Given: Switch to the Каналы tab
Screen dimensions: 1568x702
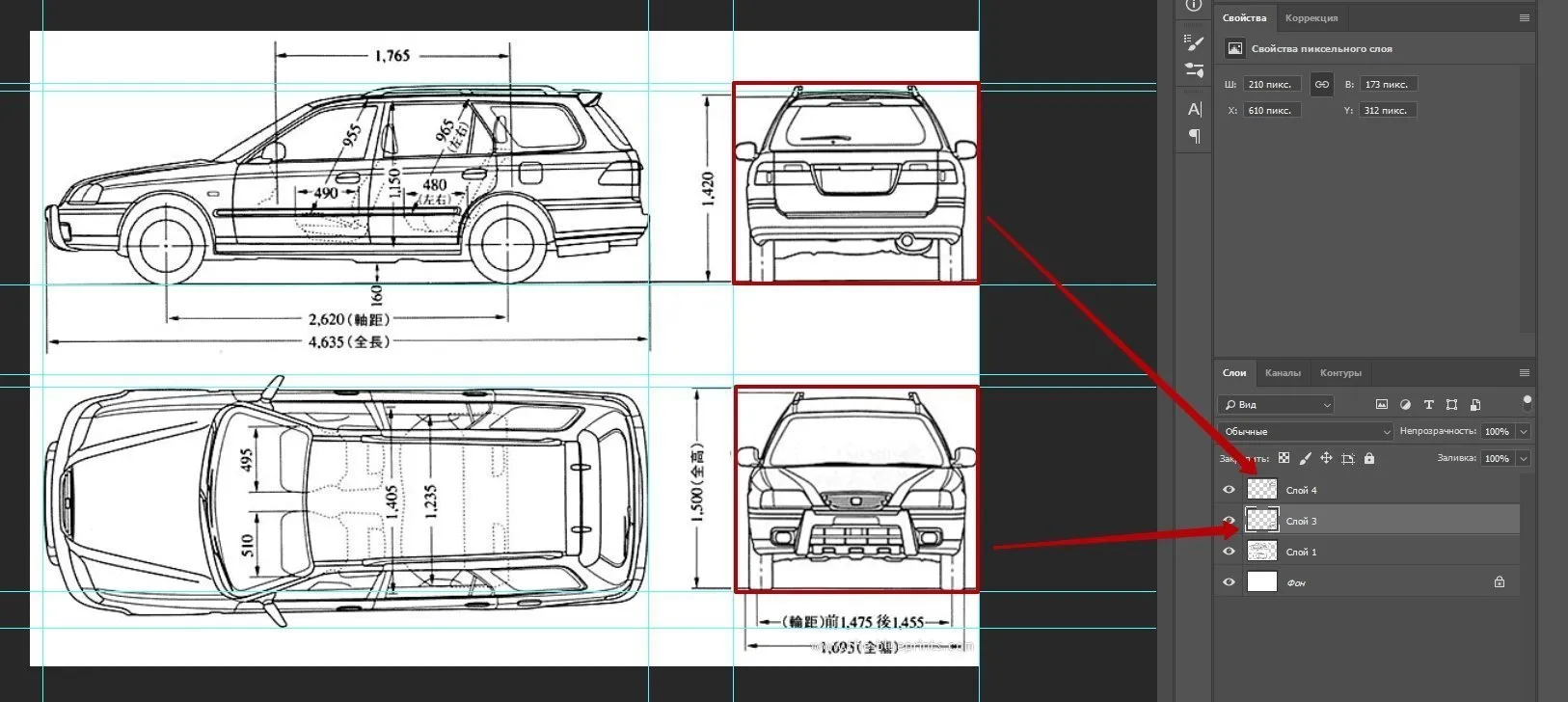Looking at the screenshot, I should (1282, 373).
